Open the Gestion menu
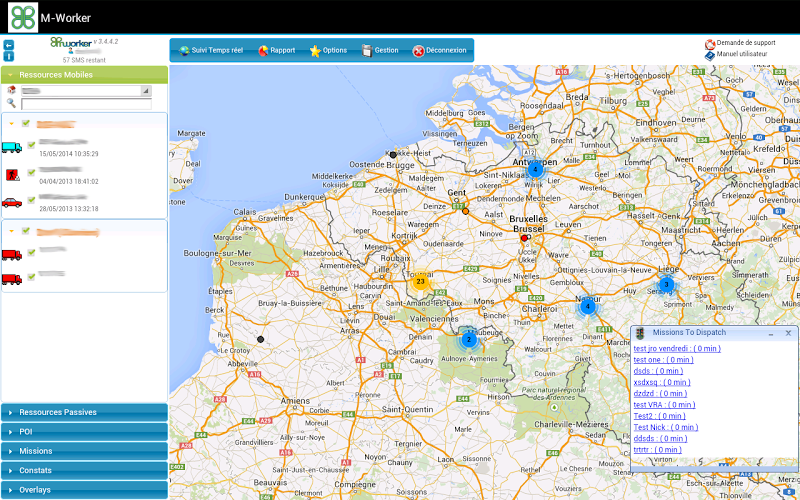The width and height of the screenshot is (800, 500). coord(380,51)
